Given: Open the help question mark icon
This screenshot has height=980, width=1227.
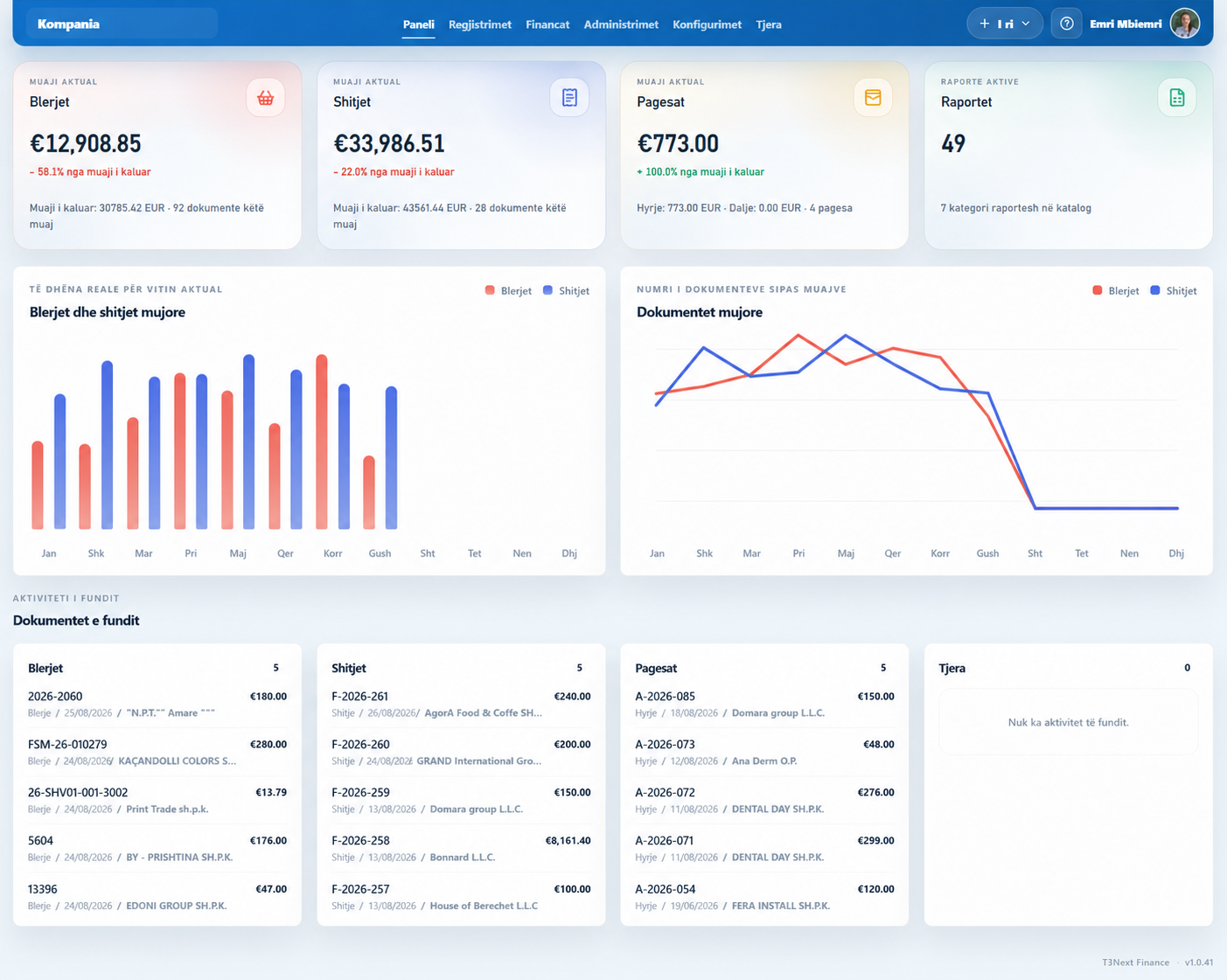Looking at the screenshot, I should pyautogui.click(x=1067, y=24).
